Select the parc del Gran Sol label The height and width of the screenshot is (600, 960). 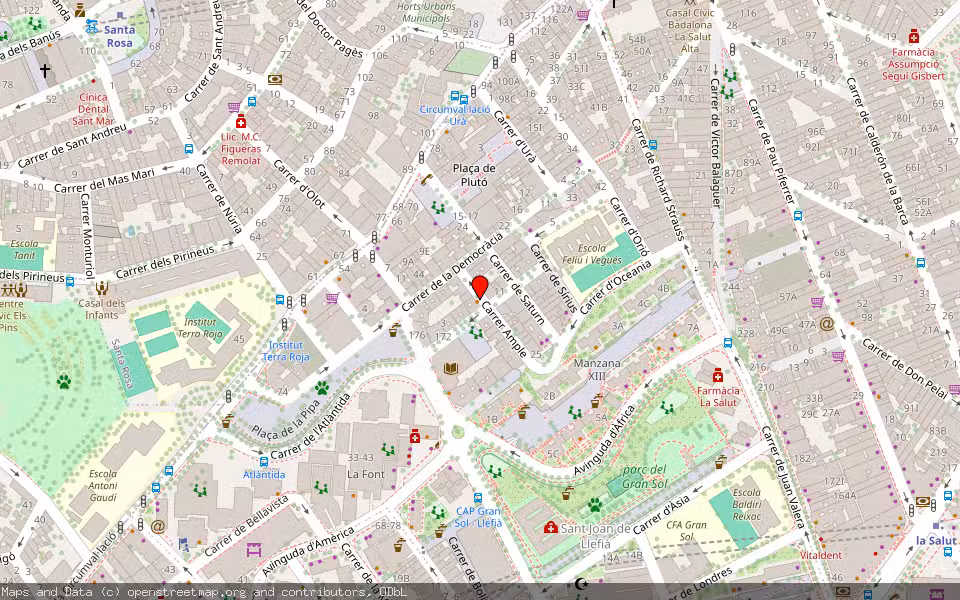[644, 477]
